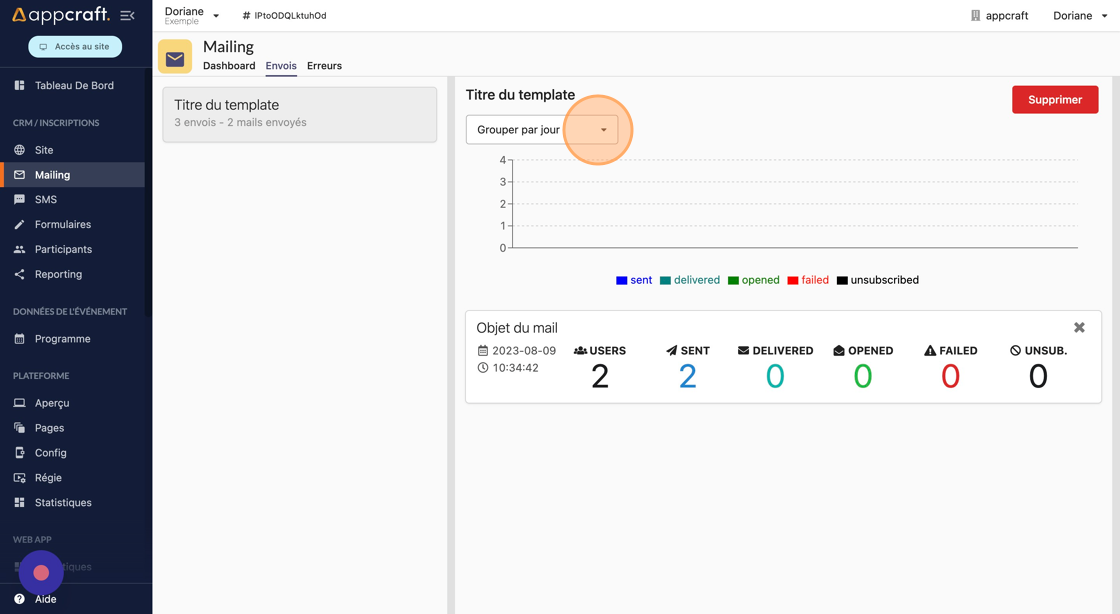This screenshot has width=1120, height=614.
Task: Click the Accès au site button
Action: click(75, 47)
